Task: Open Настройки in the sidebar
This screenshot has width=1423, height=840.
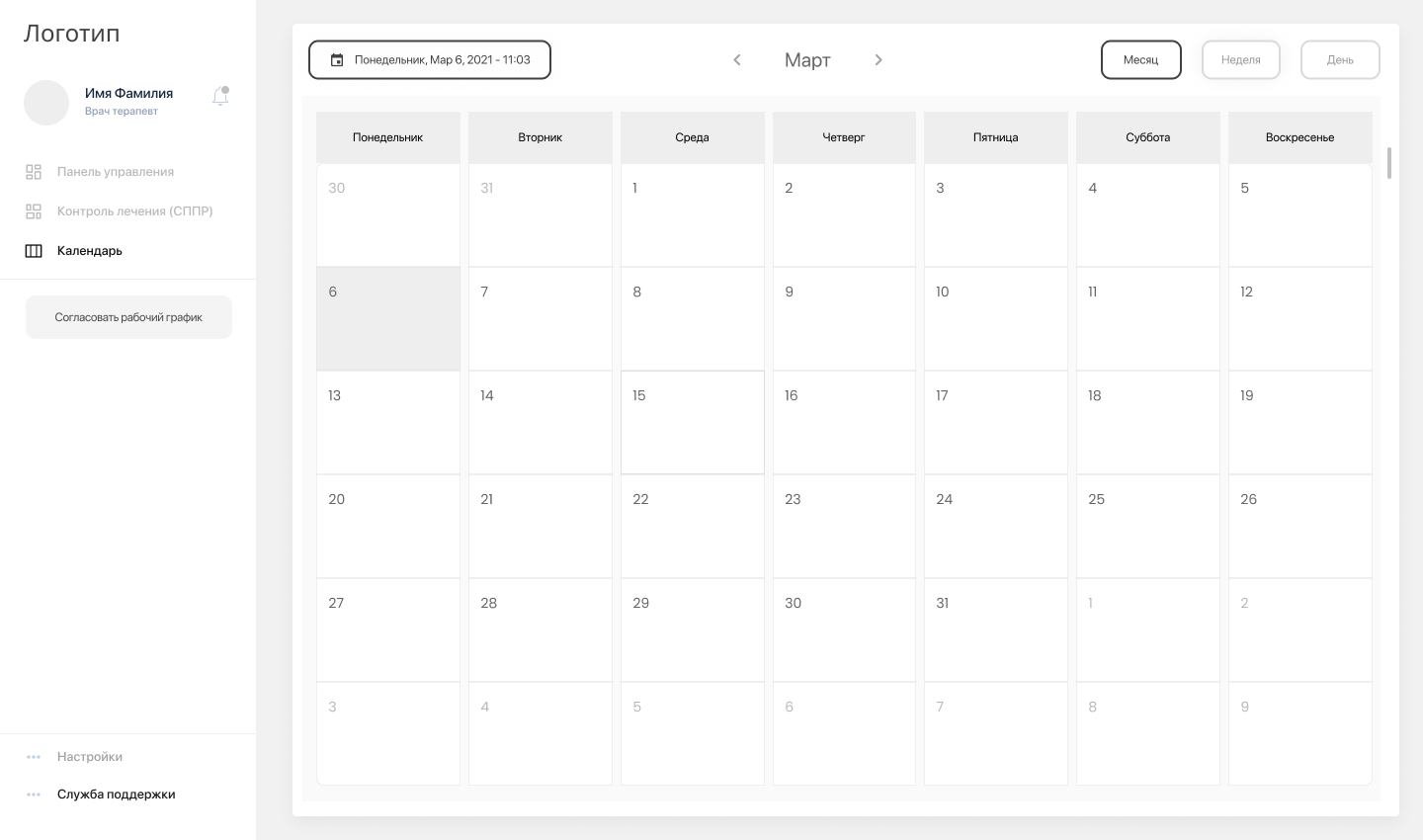Action: pos(90,757)
